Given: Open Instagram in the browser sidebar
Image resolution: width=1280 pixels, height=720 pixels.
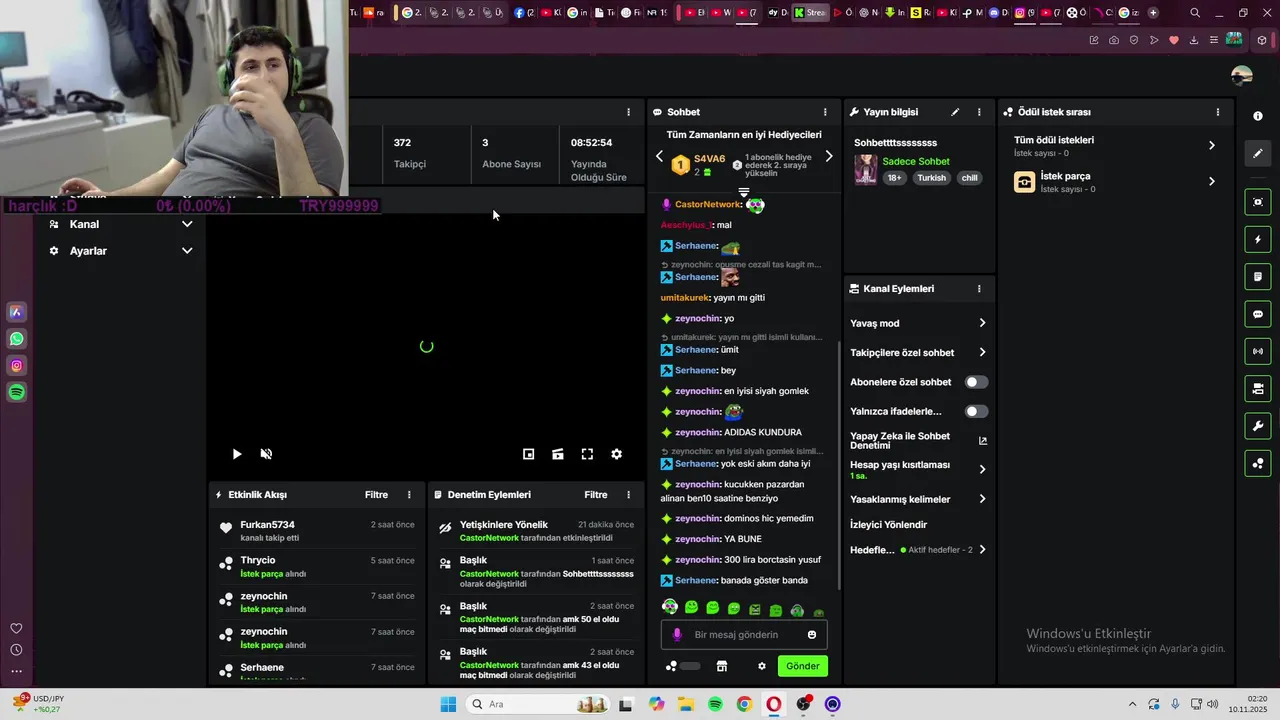Looking at the screenshot, I should tap(17, 366).
